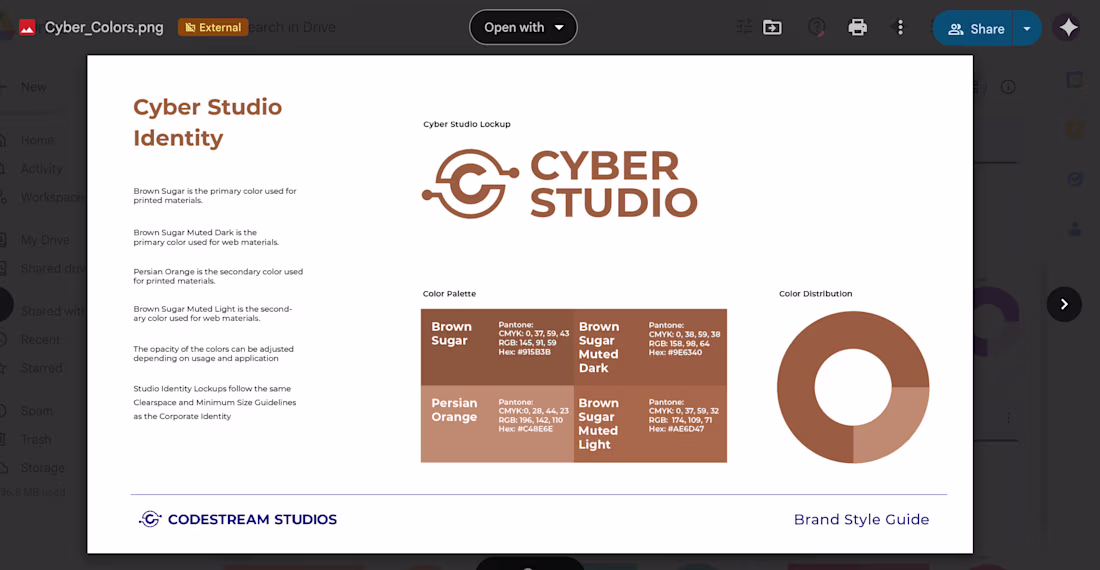Image resolution: width=1100 pixels, height=570 pixels.
Task: Click the Keep icon in right side panel
Action: [x=1074, y=130]
